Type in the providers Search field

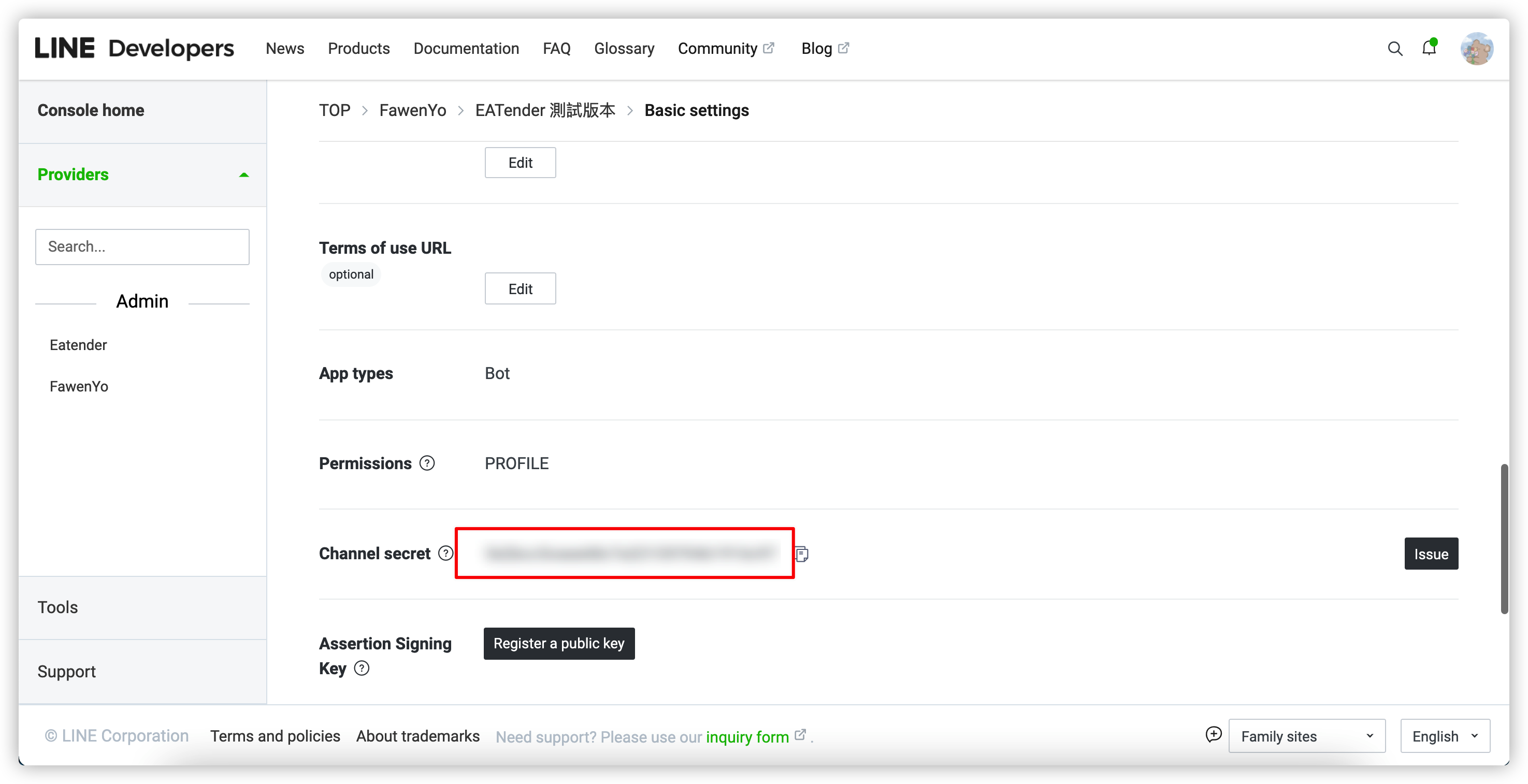(x=142, y=246)
